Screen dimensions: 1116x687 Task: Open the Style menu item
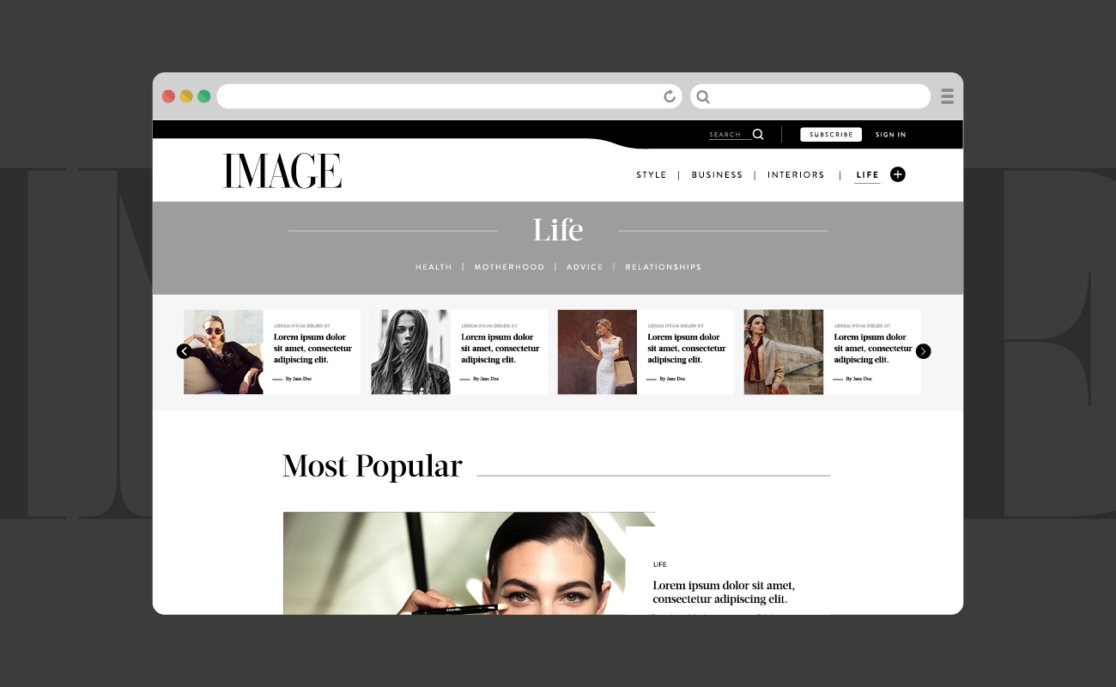tap(651, 175)
